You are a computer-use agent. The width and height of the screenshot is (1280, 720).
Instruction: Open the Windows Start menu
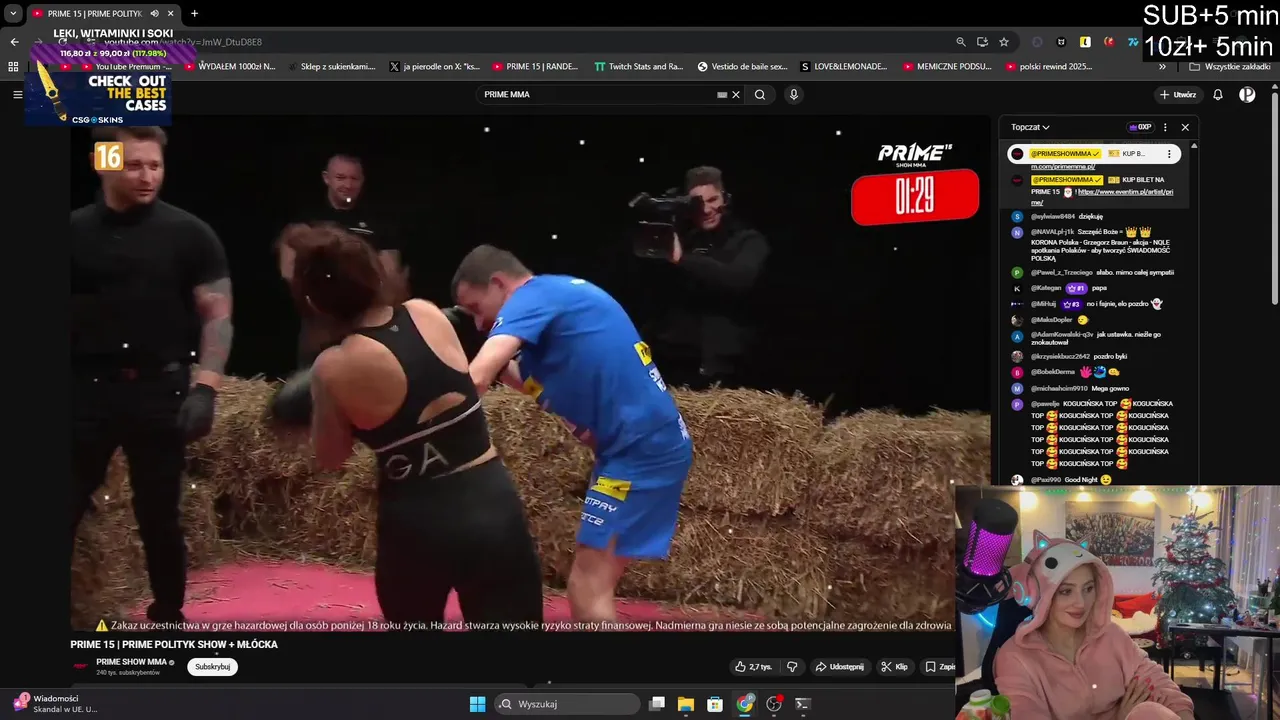[477, 704]
